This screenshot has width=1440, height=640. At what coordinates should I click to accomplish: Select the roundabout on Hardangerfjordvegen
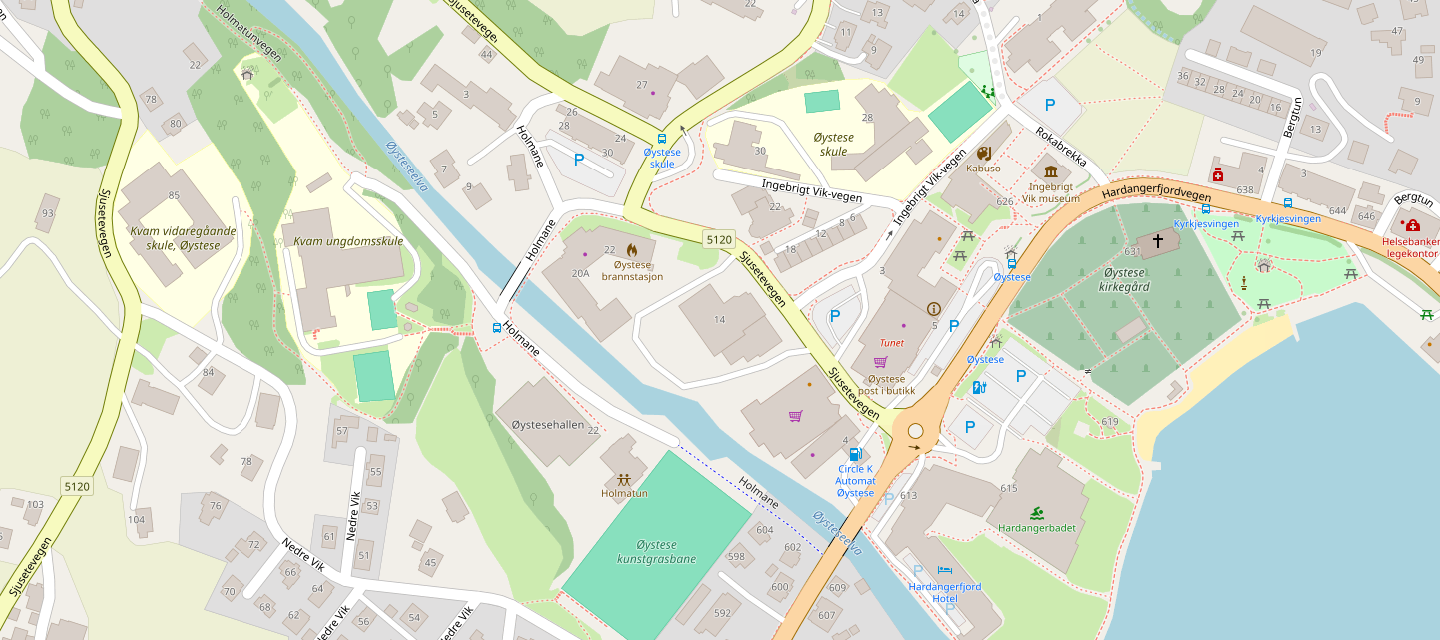tap(915, 430)
